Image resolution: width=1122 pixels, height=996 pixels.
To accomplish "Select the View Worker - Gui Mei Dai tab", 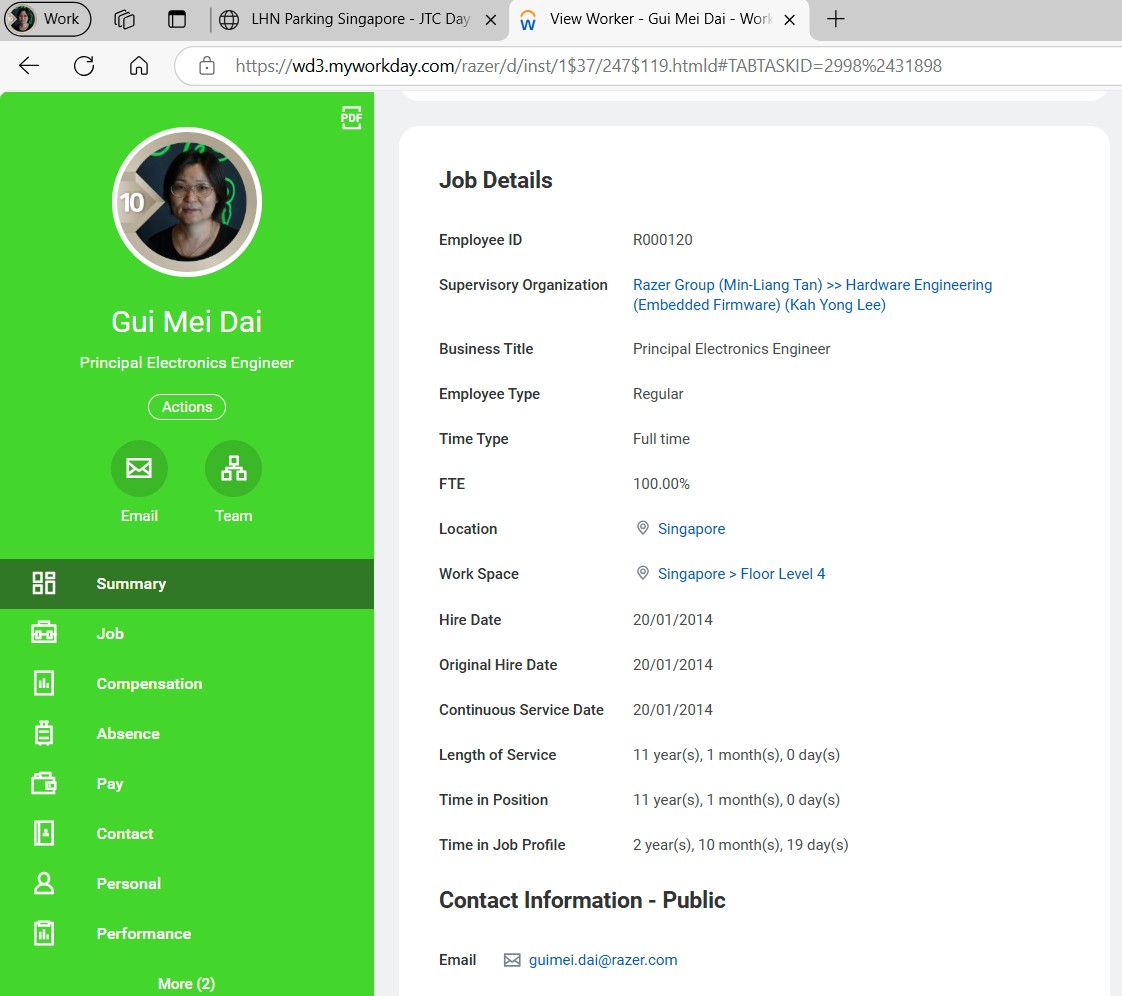I will pos(658,19).
